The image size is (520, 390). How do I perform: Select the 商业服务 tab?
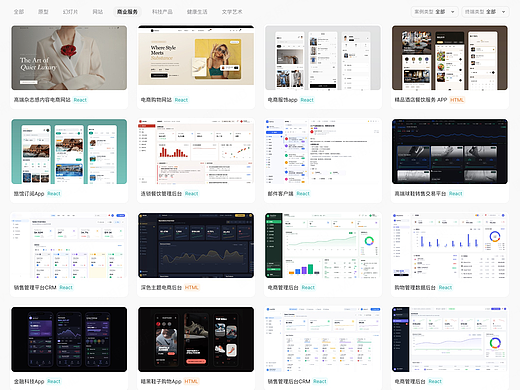(x=127, y=12)
